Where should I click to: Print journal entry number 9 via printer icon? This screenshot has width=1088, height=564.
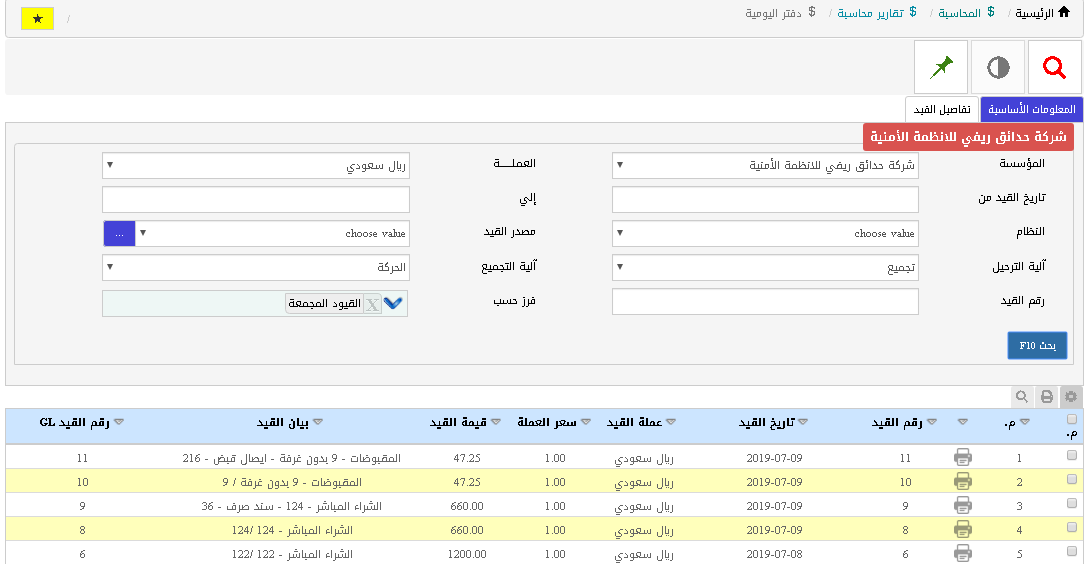[962, 506]
